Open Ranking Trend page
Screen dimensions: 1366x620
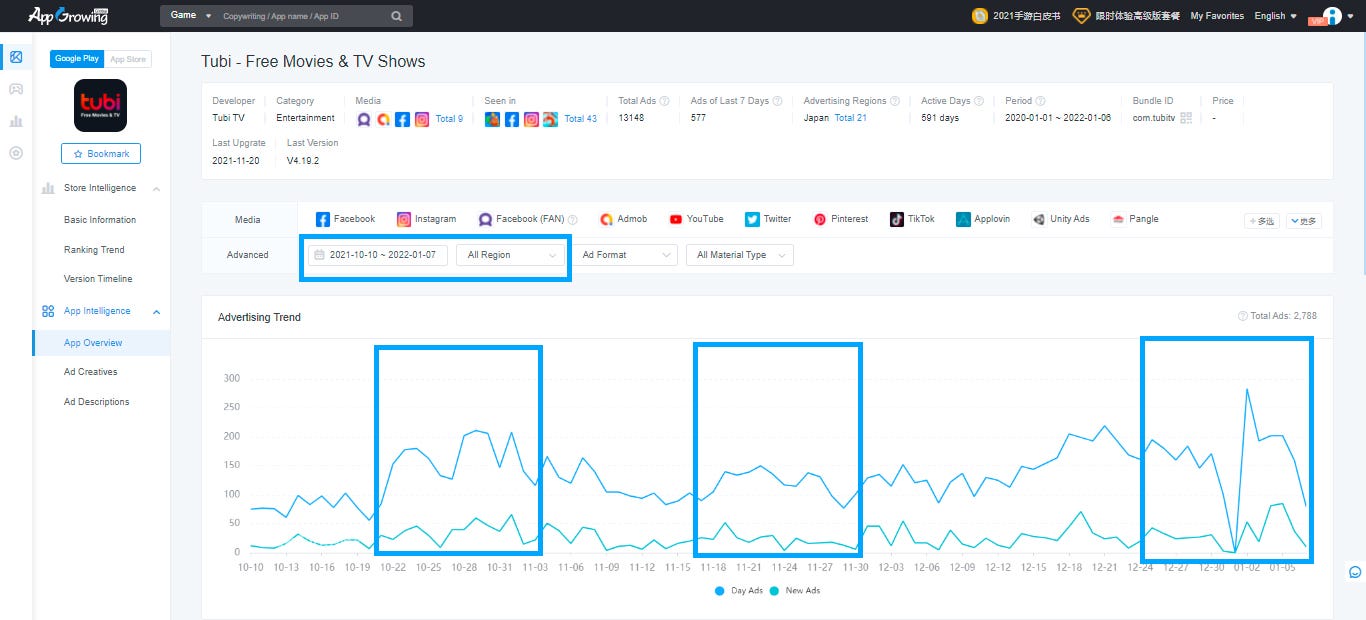point(94,250)
